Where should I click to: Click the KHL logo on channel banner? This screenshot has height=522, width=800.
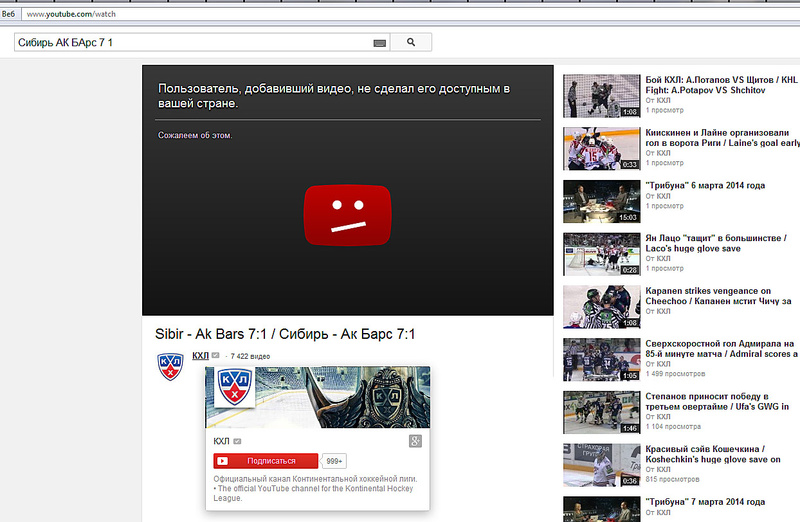(236, 386)
